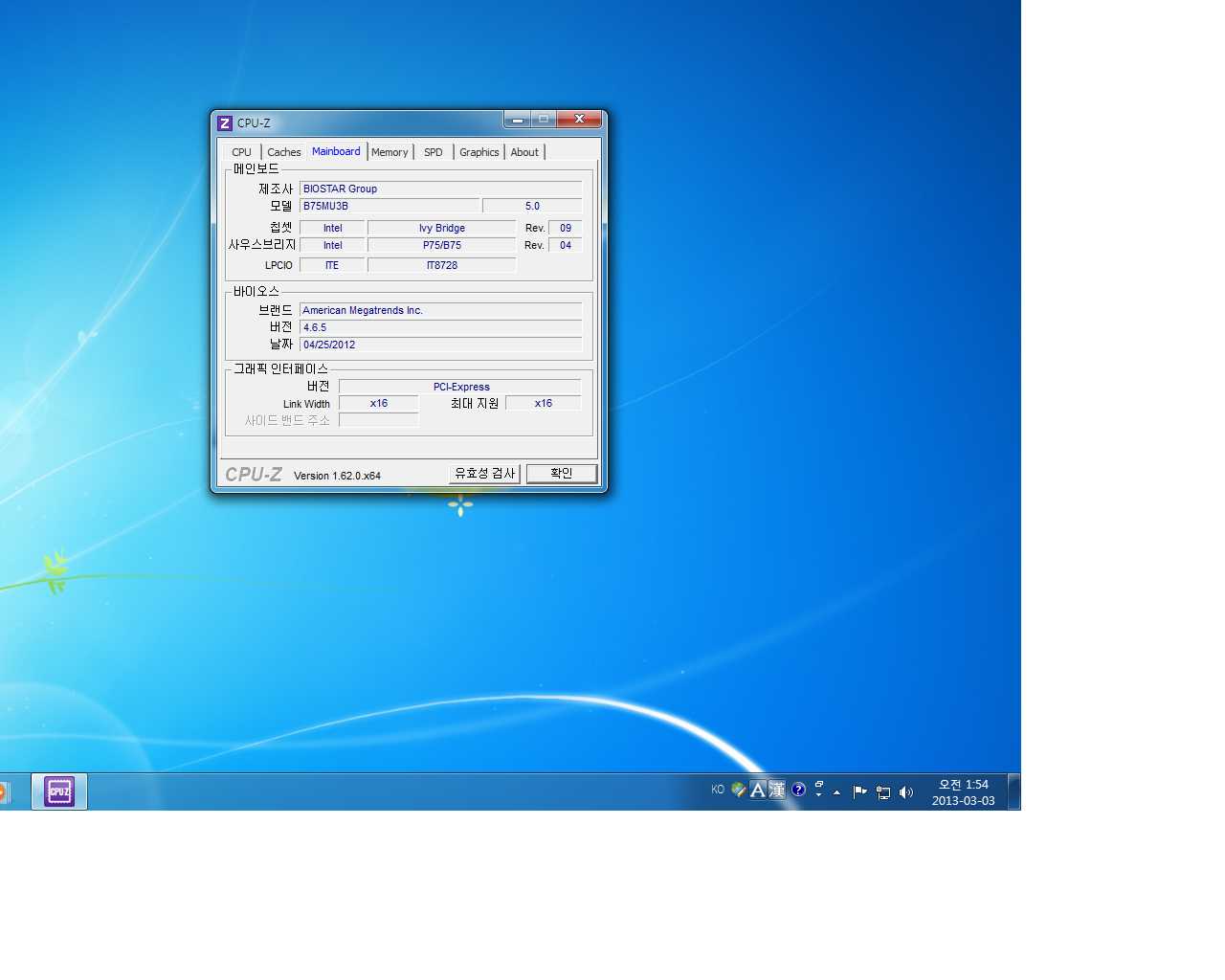This screenshot has height=980, width=1225.
Task: Click the 漢 Hanja convert icon
Action: [776, 790]
